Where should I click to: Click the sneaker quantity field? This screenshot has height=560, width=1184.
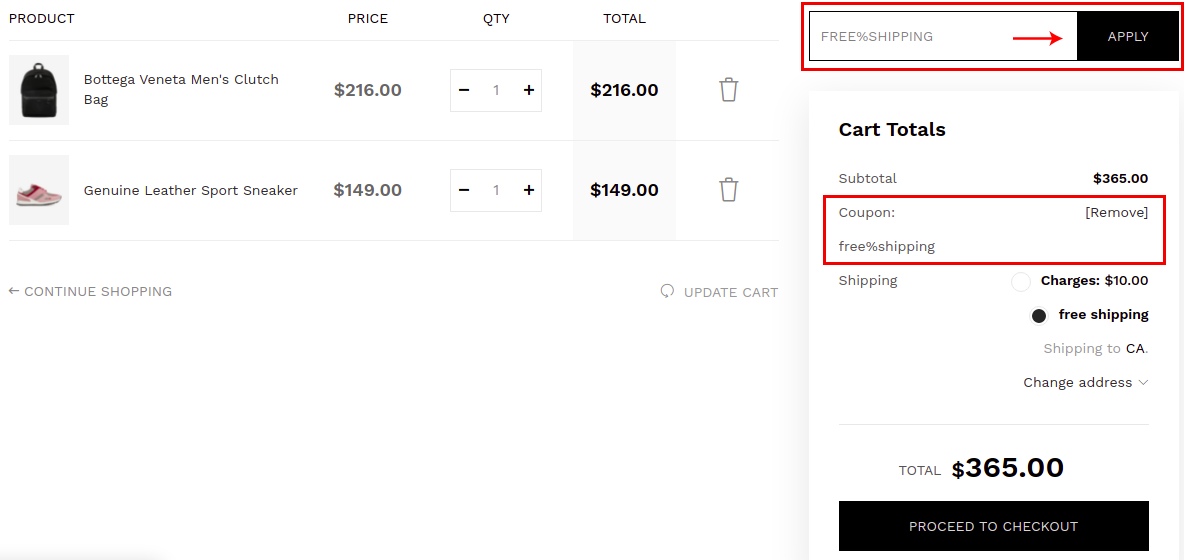pos(496,190)
